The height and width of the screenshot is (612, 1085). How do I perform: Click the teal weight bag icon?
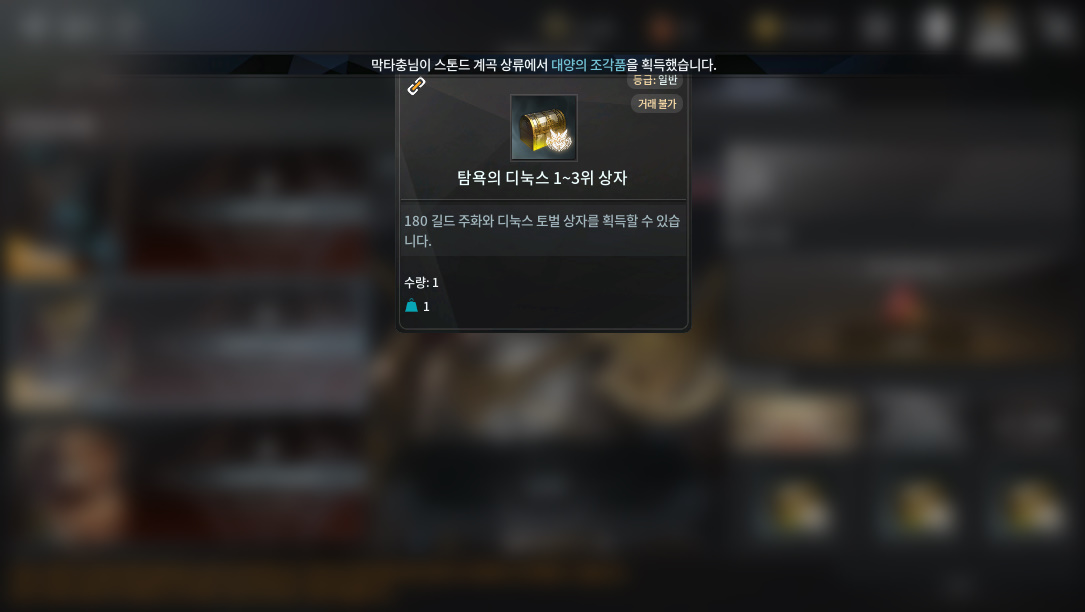coord(411,306)
